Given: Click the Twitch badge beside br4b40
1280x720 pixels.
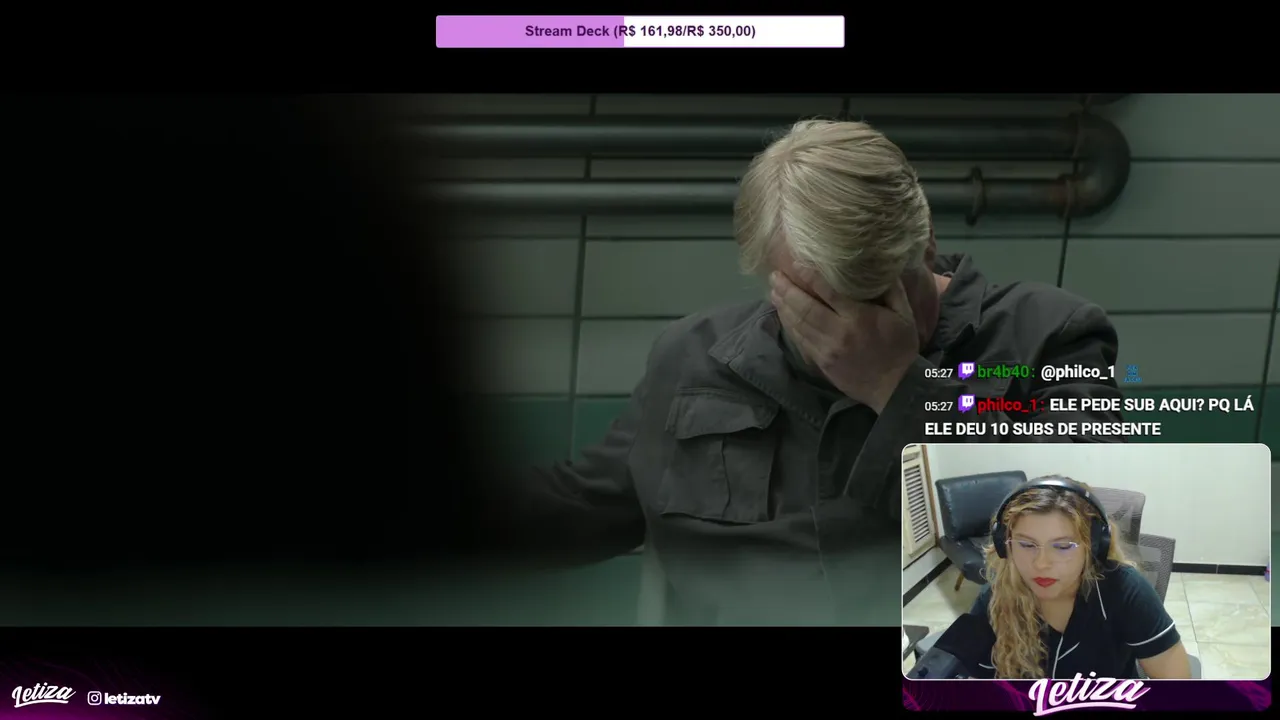Looking at the screenshot, I should click(966, 371).
